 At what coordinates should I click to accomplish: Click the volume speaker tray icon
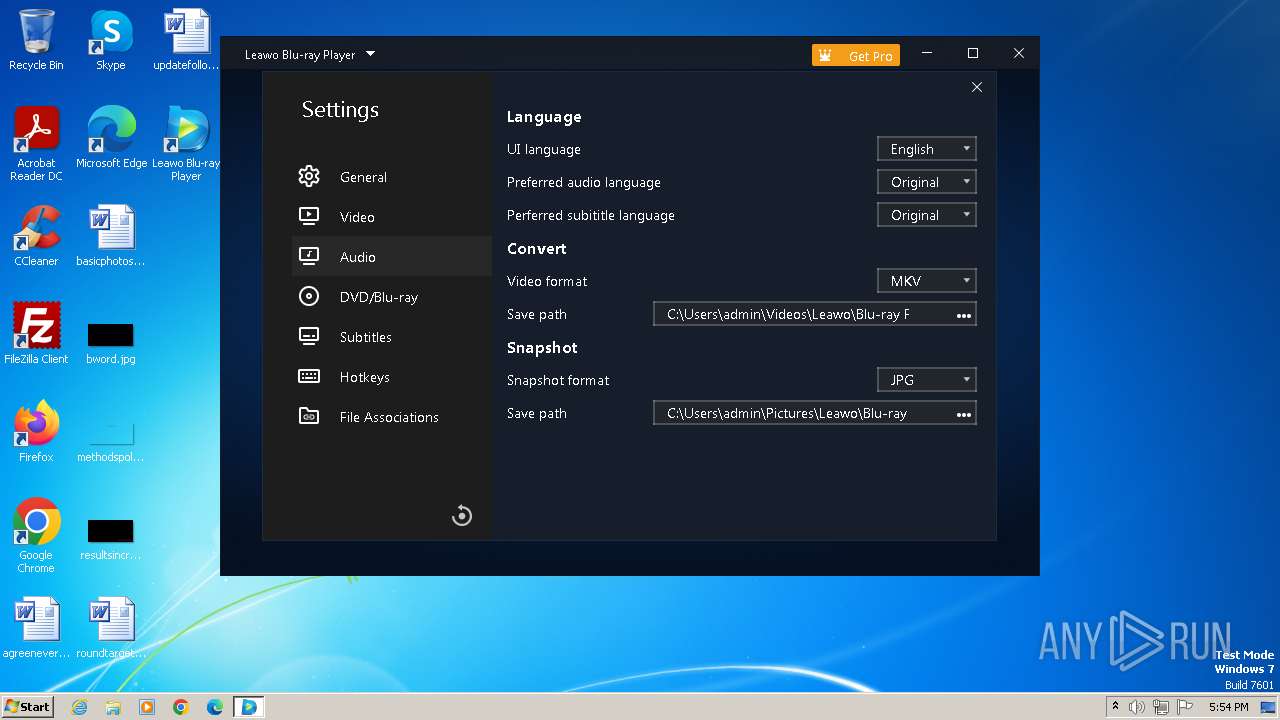pyautogui.click(x=1137, y=707)
